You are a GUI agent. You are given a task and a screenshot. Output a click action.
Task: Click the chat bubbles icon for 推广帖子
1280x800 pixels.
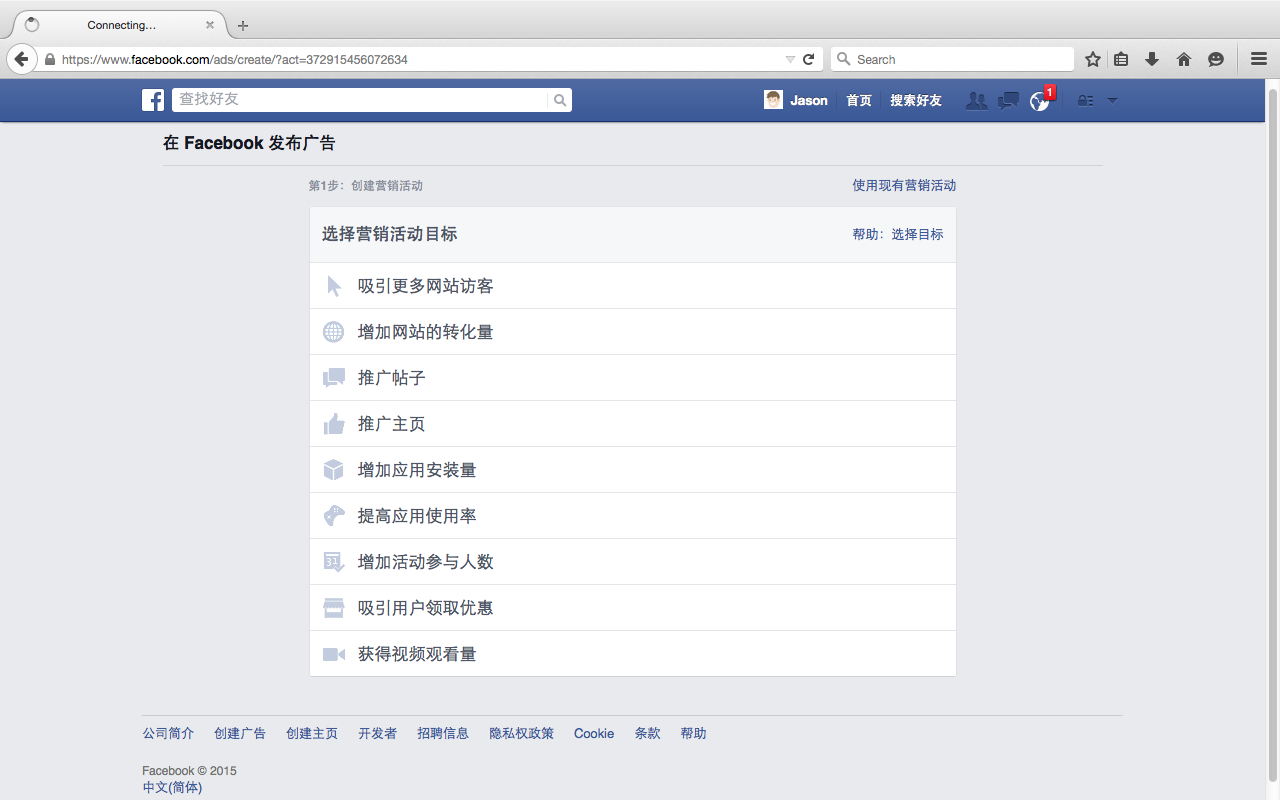[x=334, y=378]
